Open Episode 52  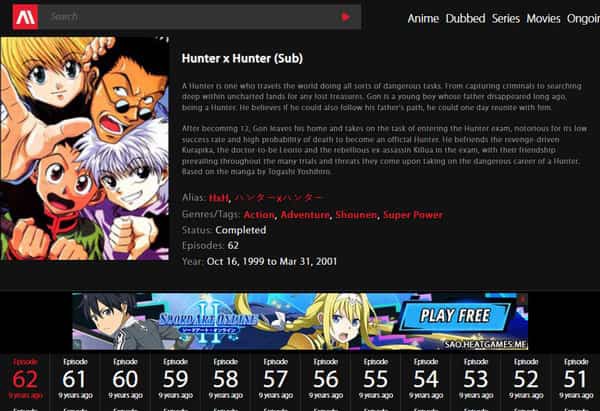point(526,379)
